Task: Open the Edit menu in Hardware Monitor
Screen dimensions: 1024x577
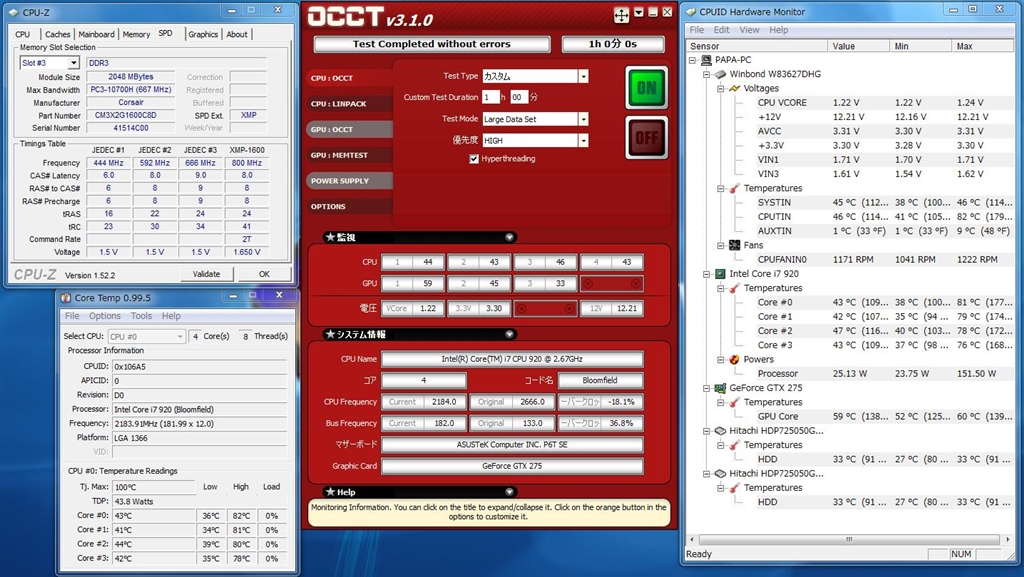Action: click(721, 30)
